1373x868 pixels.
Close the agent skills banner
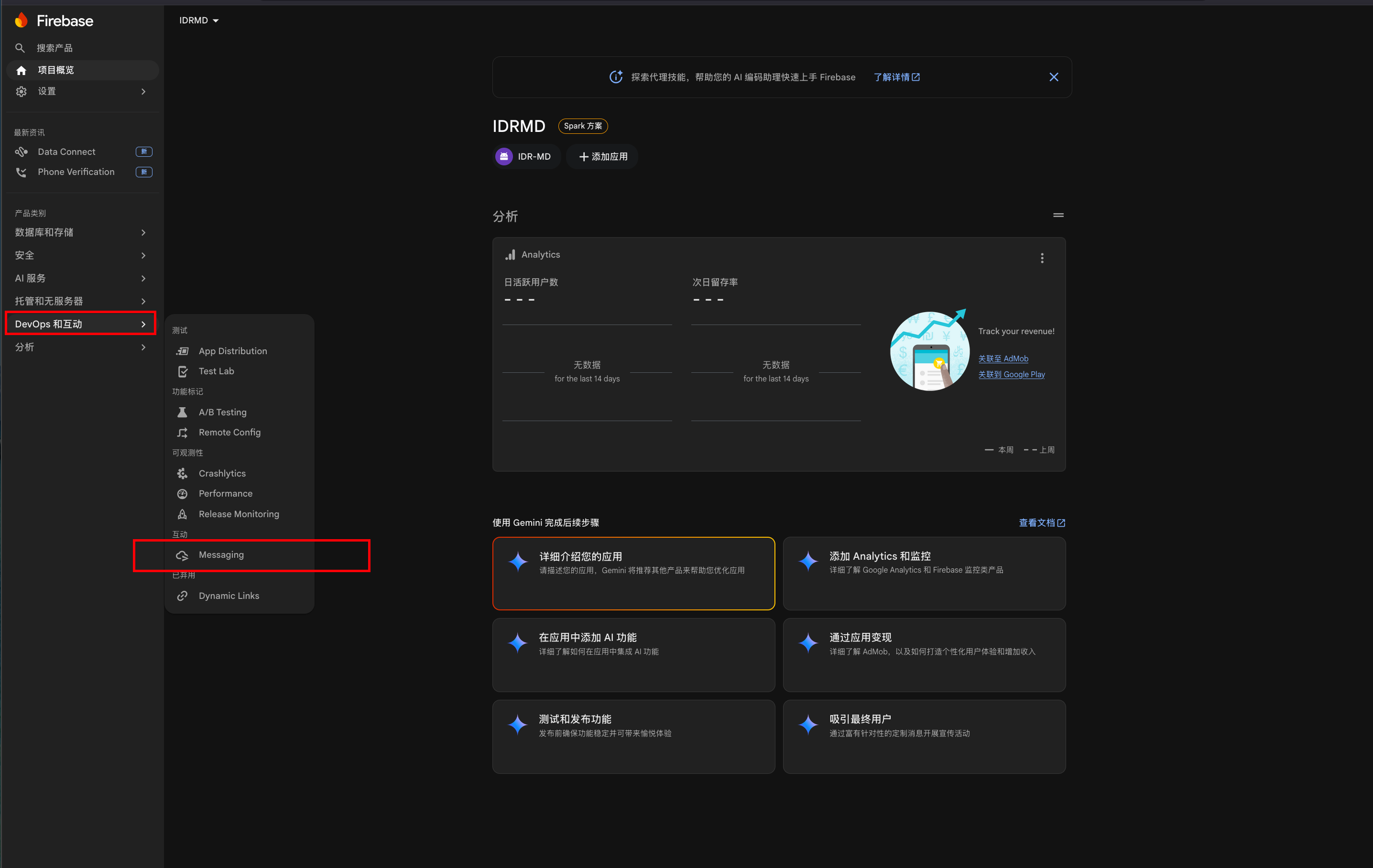(1054, 77)
